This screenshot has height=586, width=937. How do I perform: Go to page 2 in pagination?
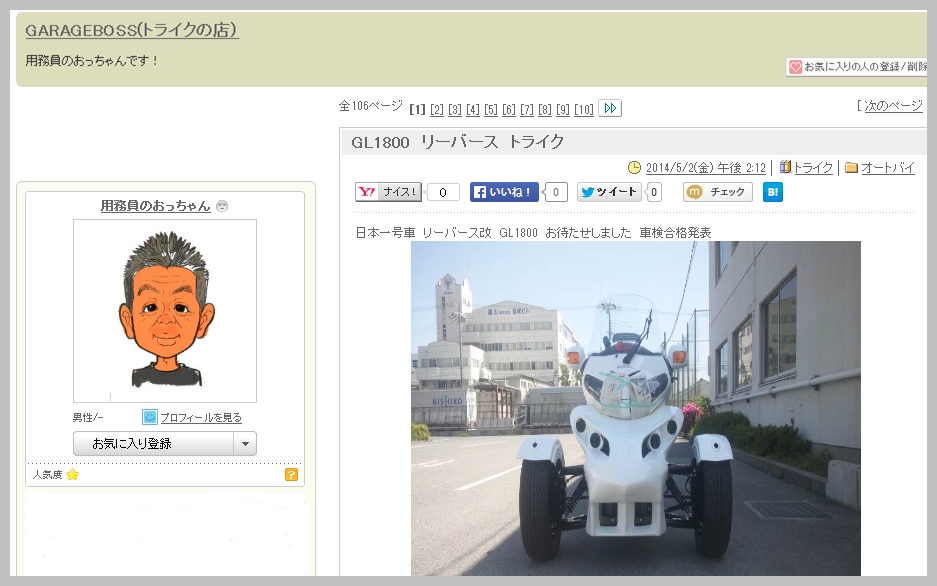437,109
